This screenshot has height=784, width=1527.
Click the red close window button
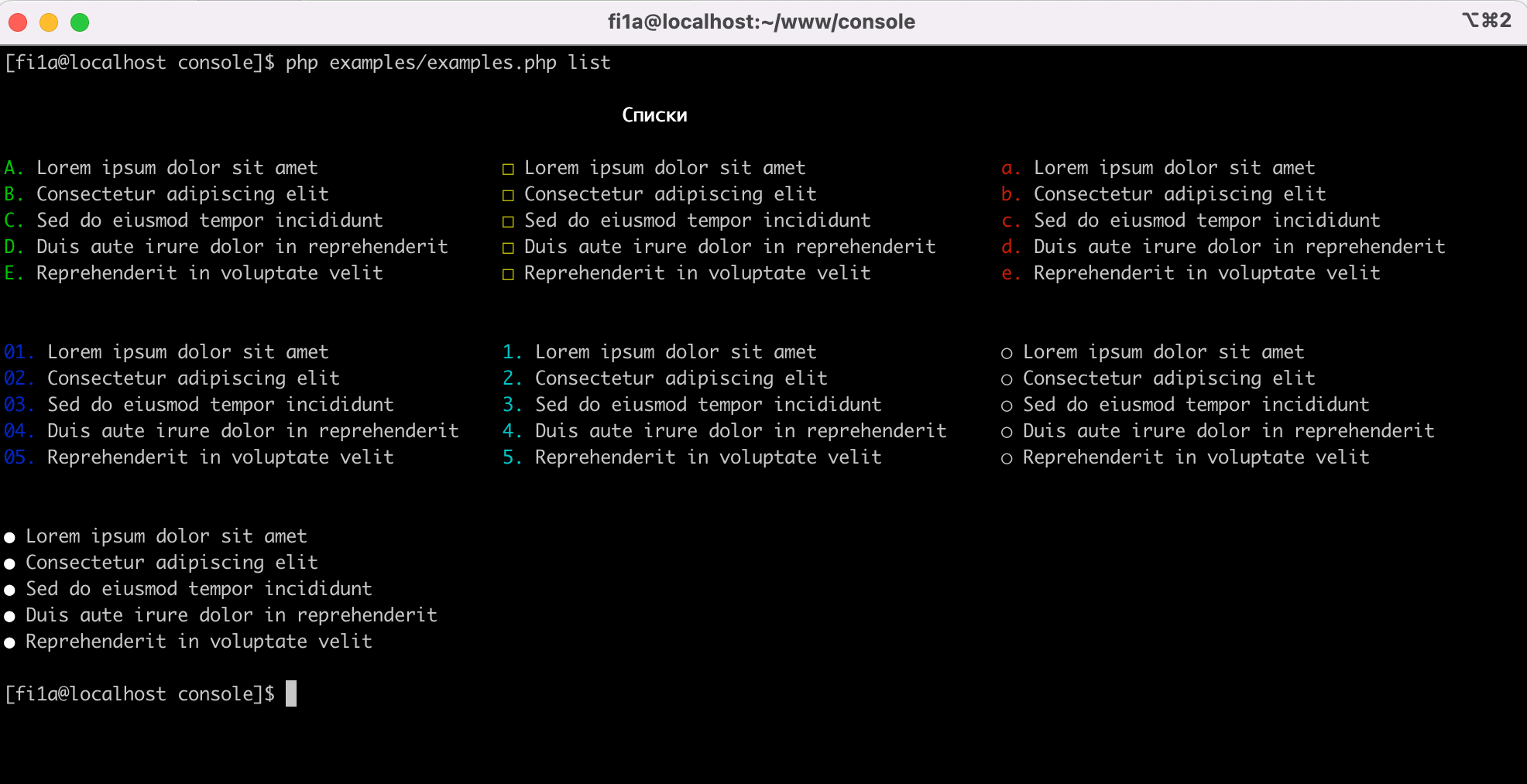pos(18,22)
